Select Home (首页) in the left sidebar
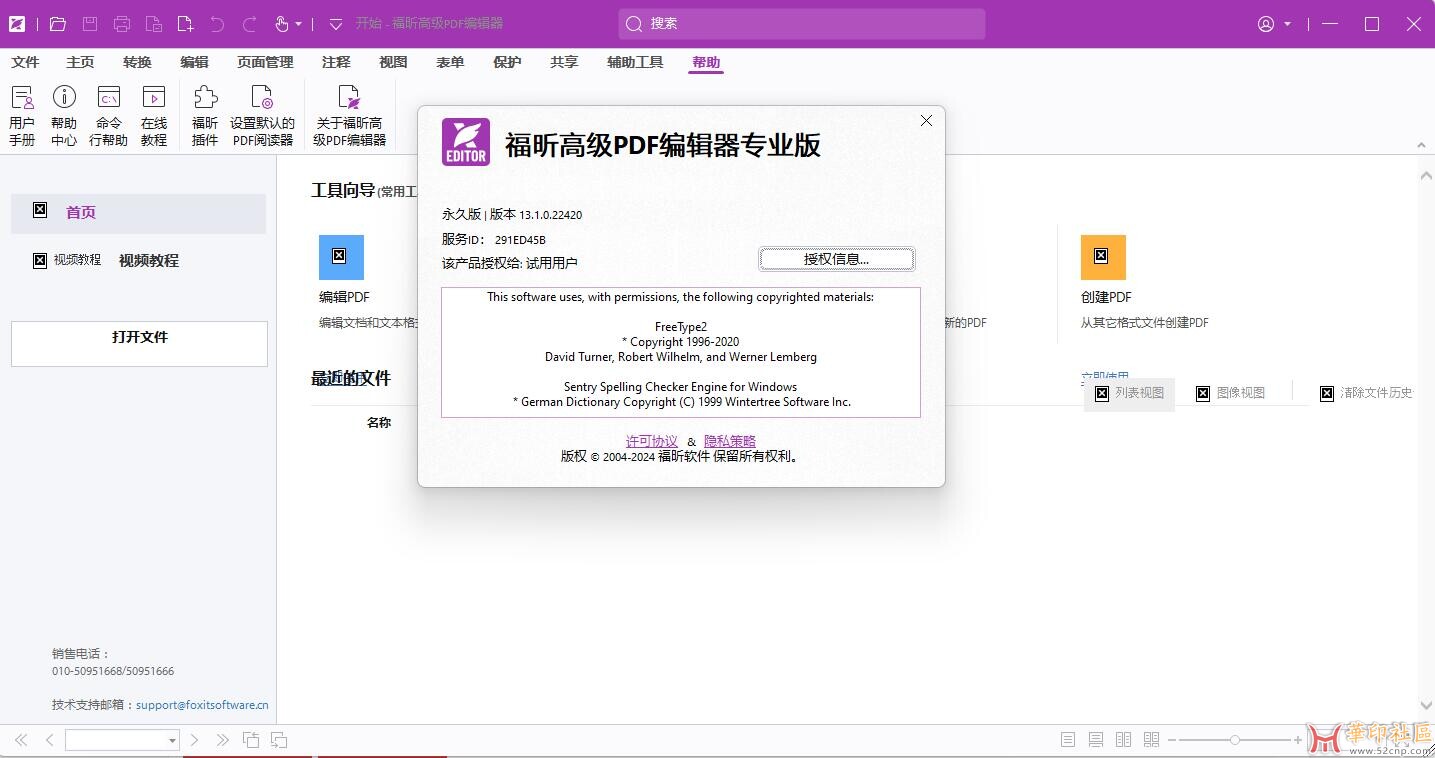Screen dimensions: 1435x758 tap(138, 213)
